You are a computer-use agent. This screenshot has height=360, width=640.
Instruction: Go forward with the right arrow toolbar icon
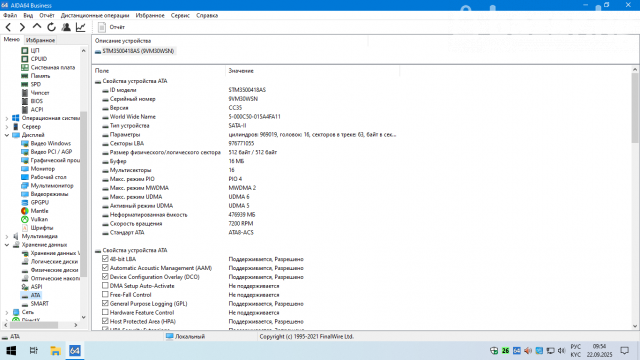point(22,27)
